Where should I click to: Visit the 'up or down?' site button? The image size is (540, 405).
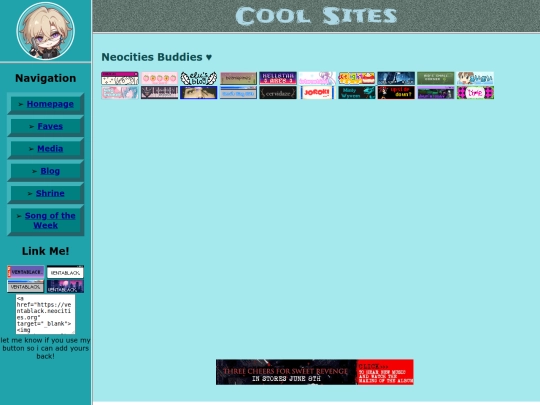(396, 93)
